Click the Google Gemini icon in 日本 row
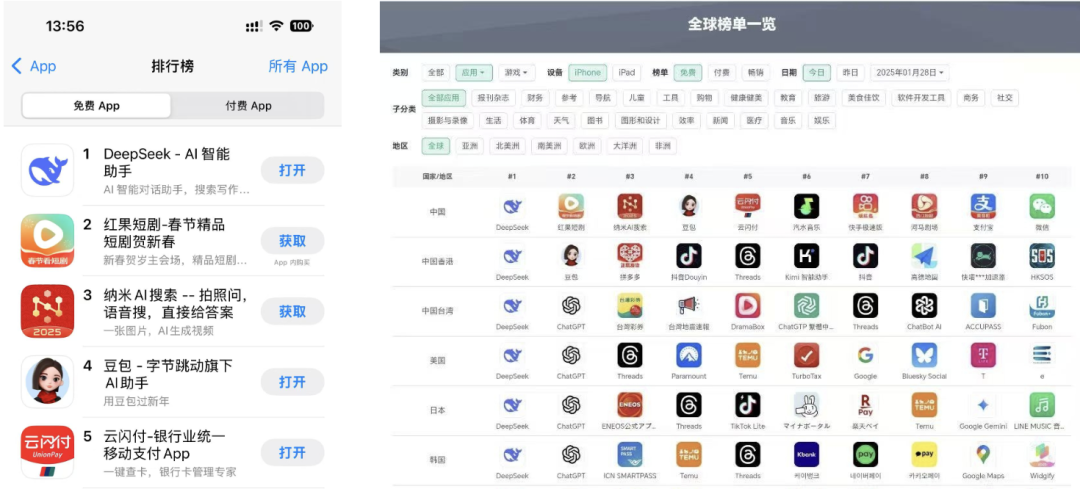 pyautogui.click(x=983, y=405)
